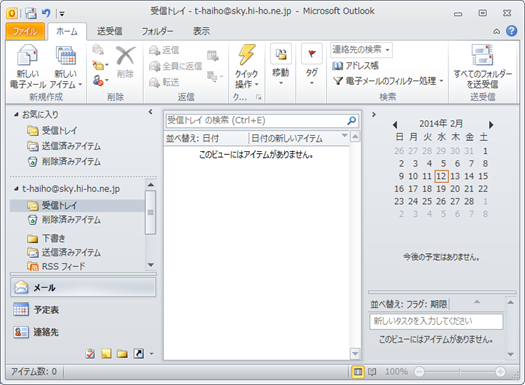Select February 12 in the date navigator
The width and height of the screenshot is (525, 385).
pyautogui.click(x=441, y=176)
